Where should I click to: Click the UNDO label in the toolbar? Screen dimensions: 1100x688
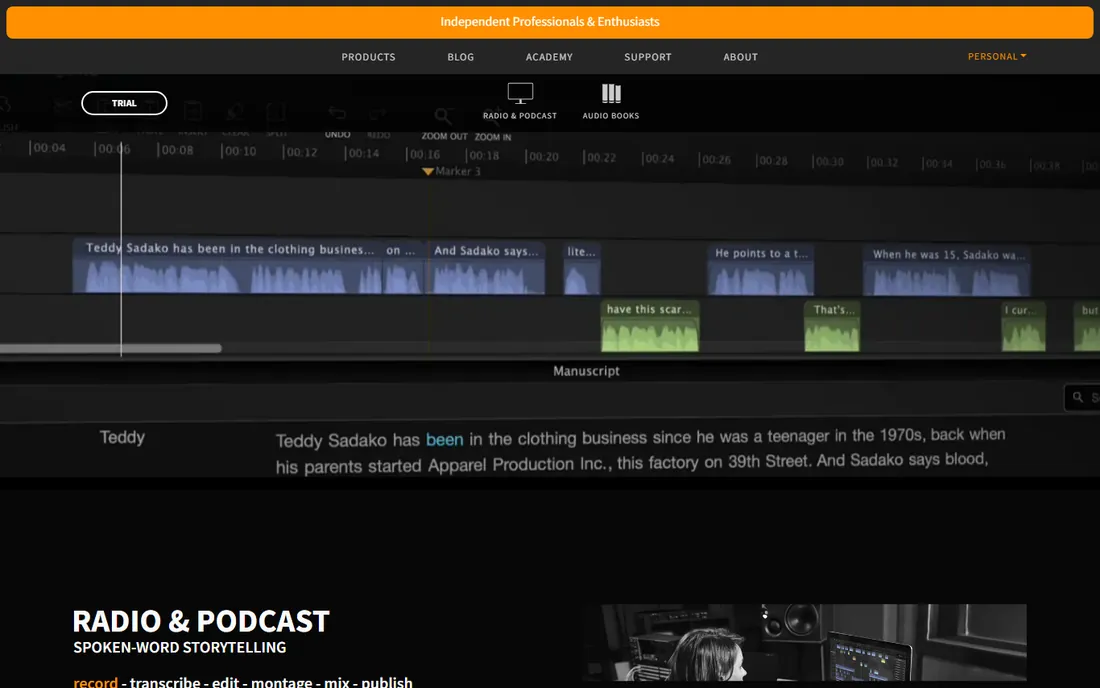337,134
